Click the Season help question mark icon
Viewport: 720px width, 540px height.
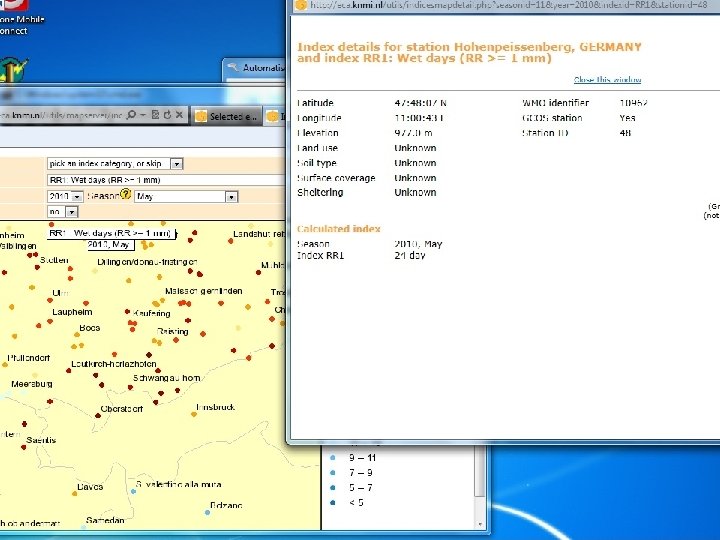pos(125,195)
